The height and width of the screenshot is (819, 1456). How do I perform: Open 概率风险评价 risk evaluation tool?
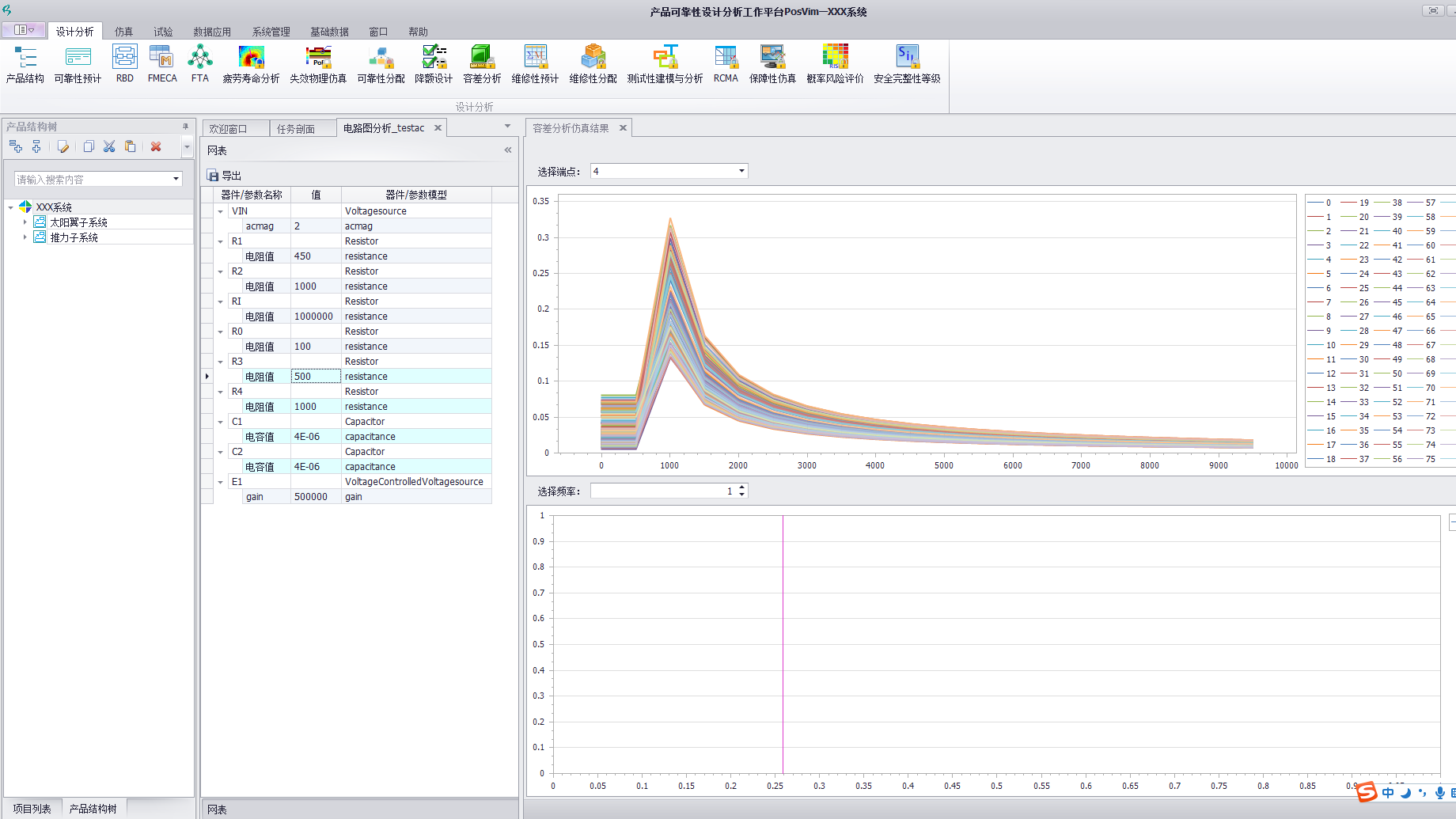pos(835,63)
